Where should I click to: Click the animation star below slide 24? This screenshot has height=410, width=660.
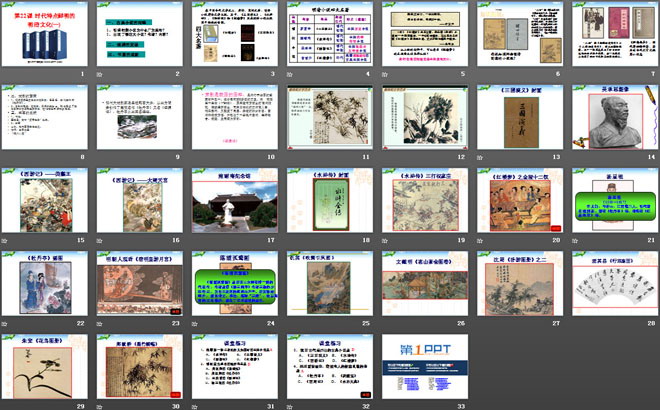(194, 323)
